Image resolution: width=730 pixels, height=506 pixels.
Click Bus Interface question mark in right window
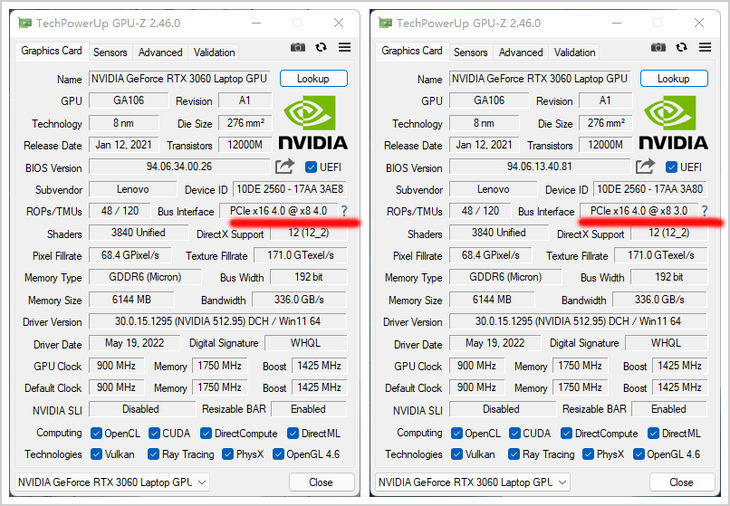pos(704,211)
